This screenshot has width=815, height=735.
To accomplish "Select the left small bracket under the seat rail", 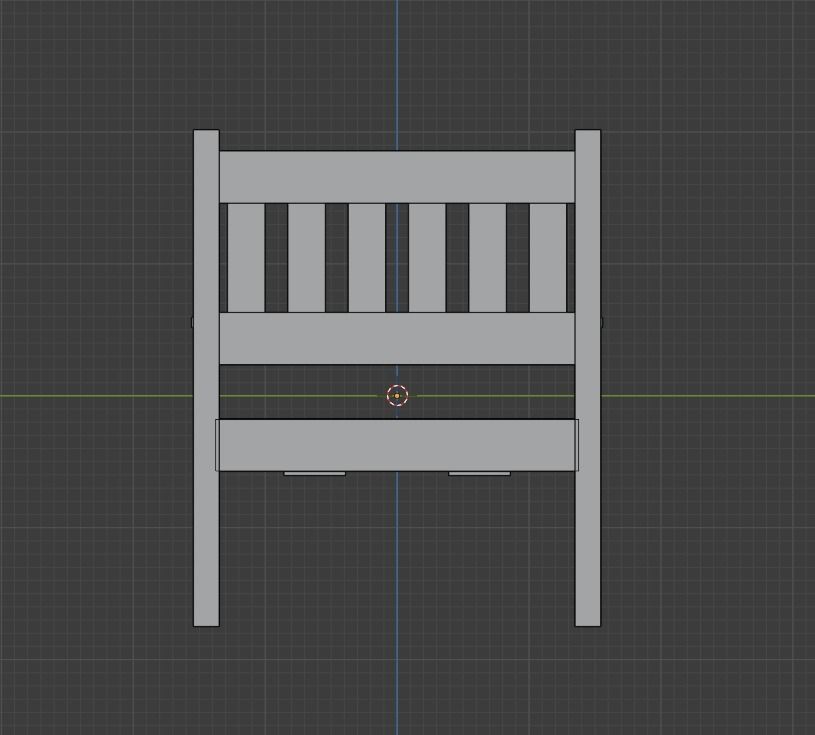I will (x=314, y=474).
